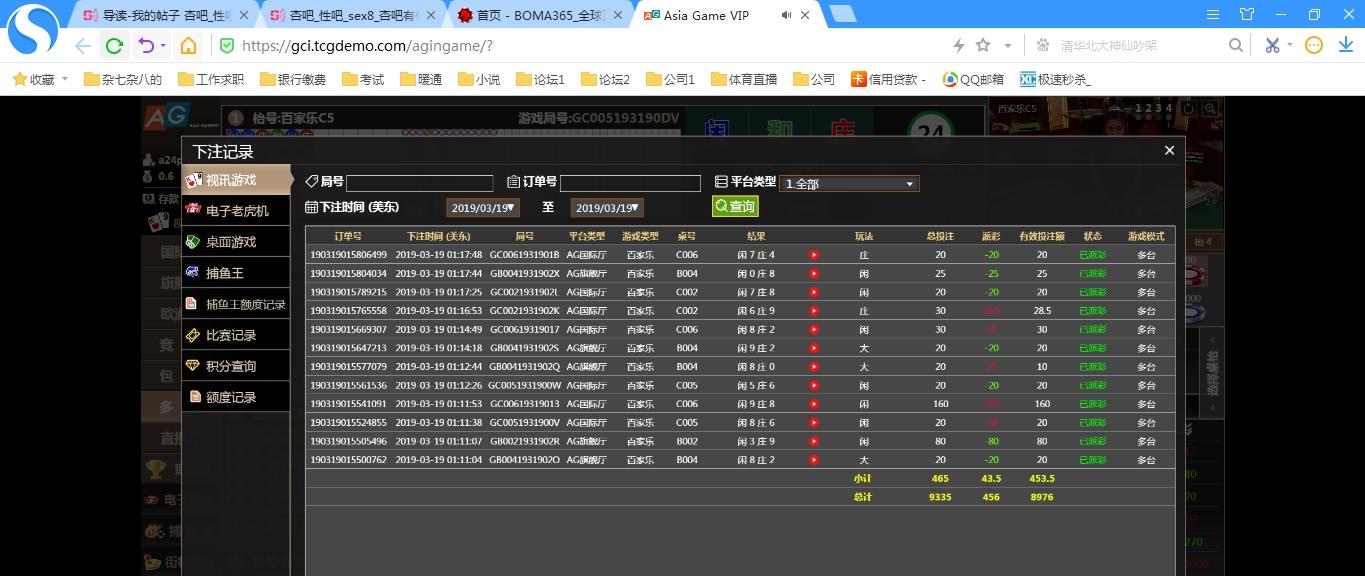Viewport: 1365px width, 576px height.
Task: Click the browser refresh icon
Action: click(x=114, y=46)
